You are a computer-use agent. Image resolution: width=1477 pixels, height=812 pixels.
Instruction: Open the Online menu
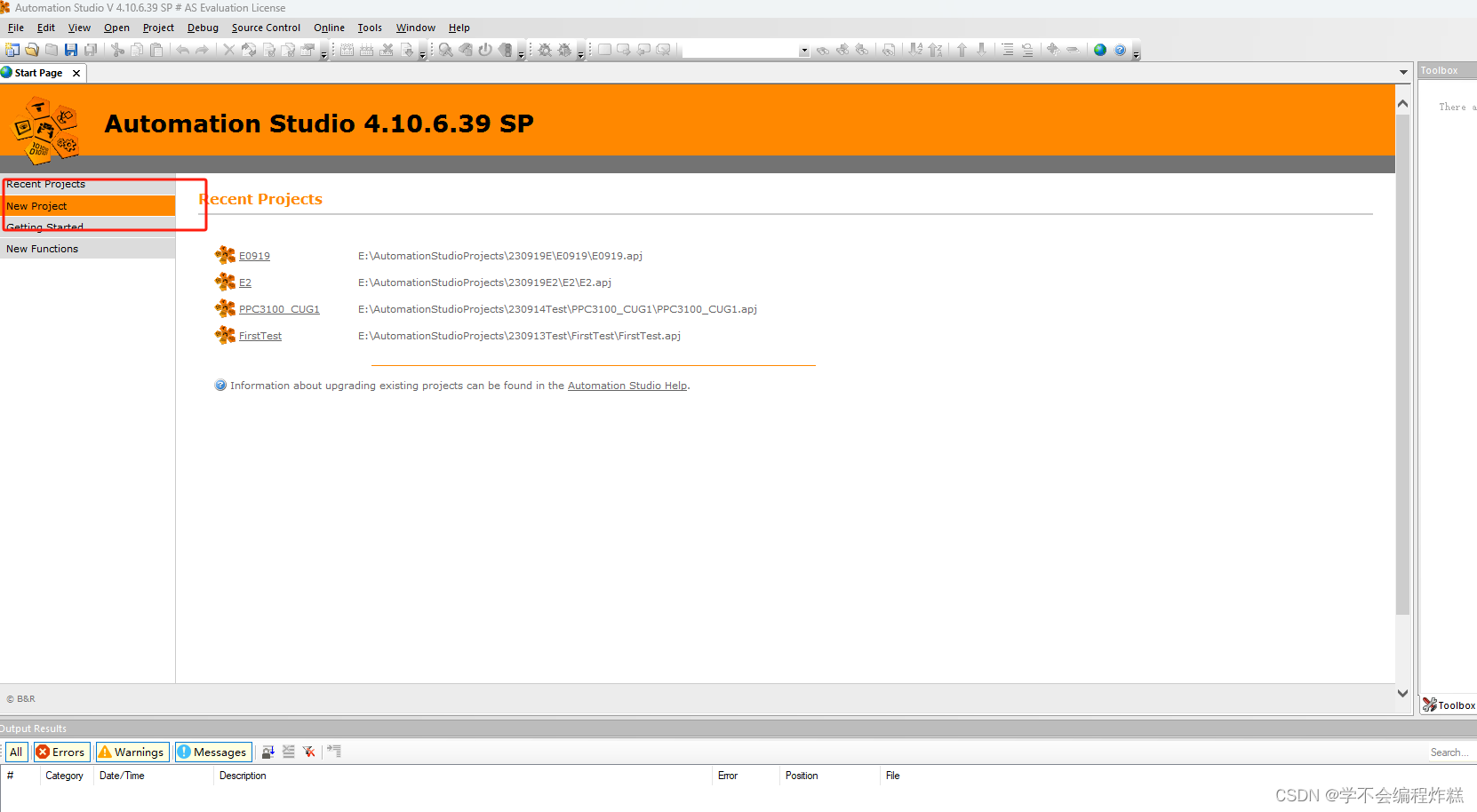click(x=329, y=28)
